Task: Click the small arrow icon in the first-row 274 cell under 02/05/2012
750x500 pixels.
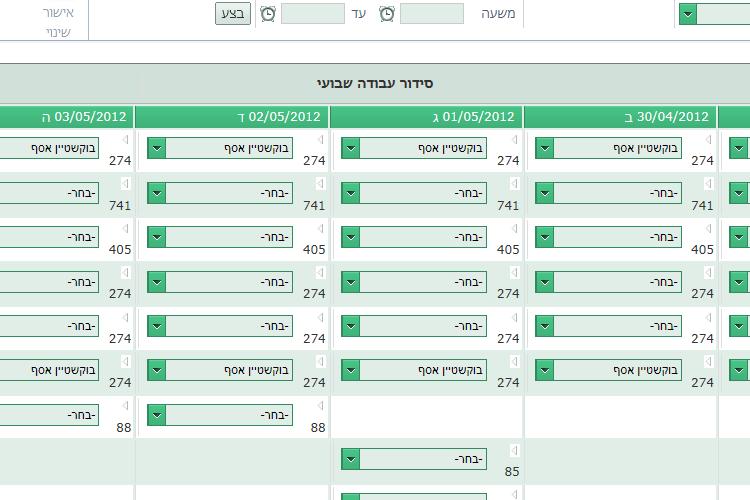Action: point(320,139)
